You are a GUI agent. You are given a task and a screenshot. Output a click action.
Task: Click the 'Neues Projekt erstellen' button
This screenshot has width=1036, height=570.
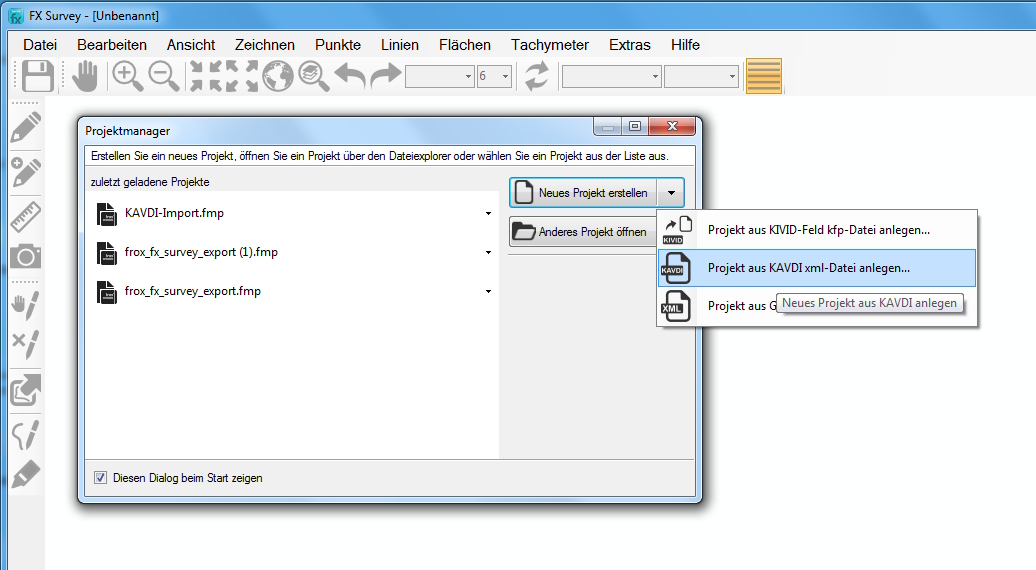coord(583,193)
